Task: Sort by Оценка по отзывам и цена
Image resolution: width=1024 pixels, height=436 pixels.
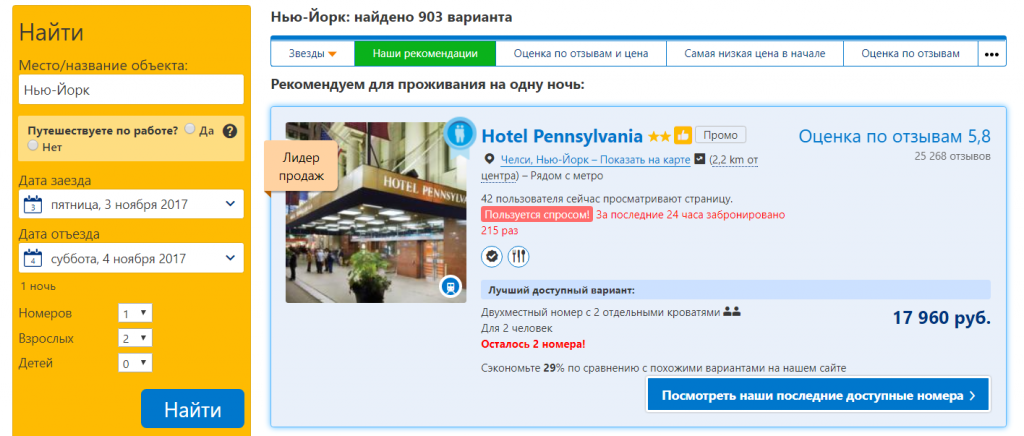Action: [581, 54]
